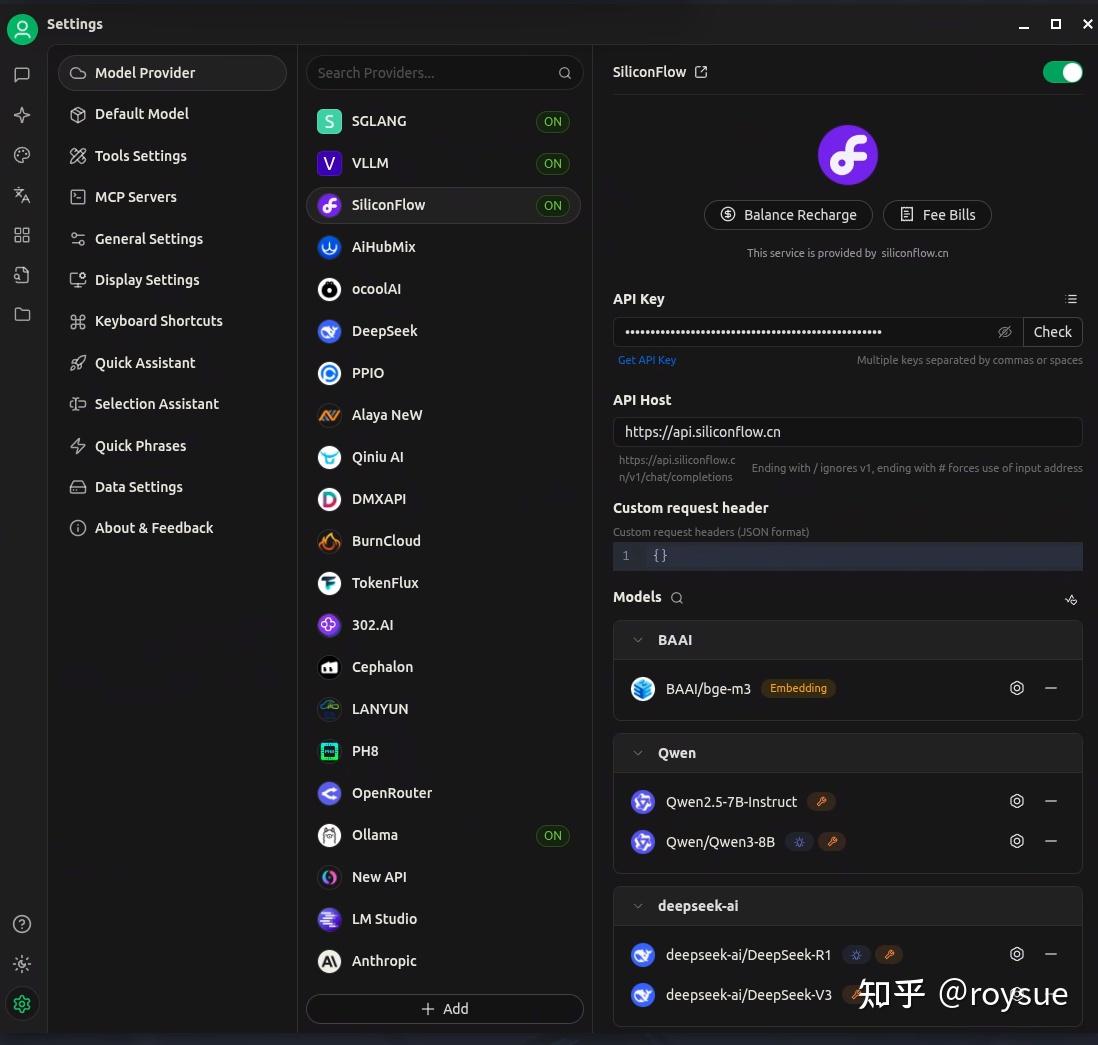Click the Balance Recharge button
The image size is (1098, 1045).
point(788,215)
